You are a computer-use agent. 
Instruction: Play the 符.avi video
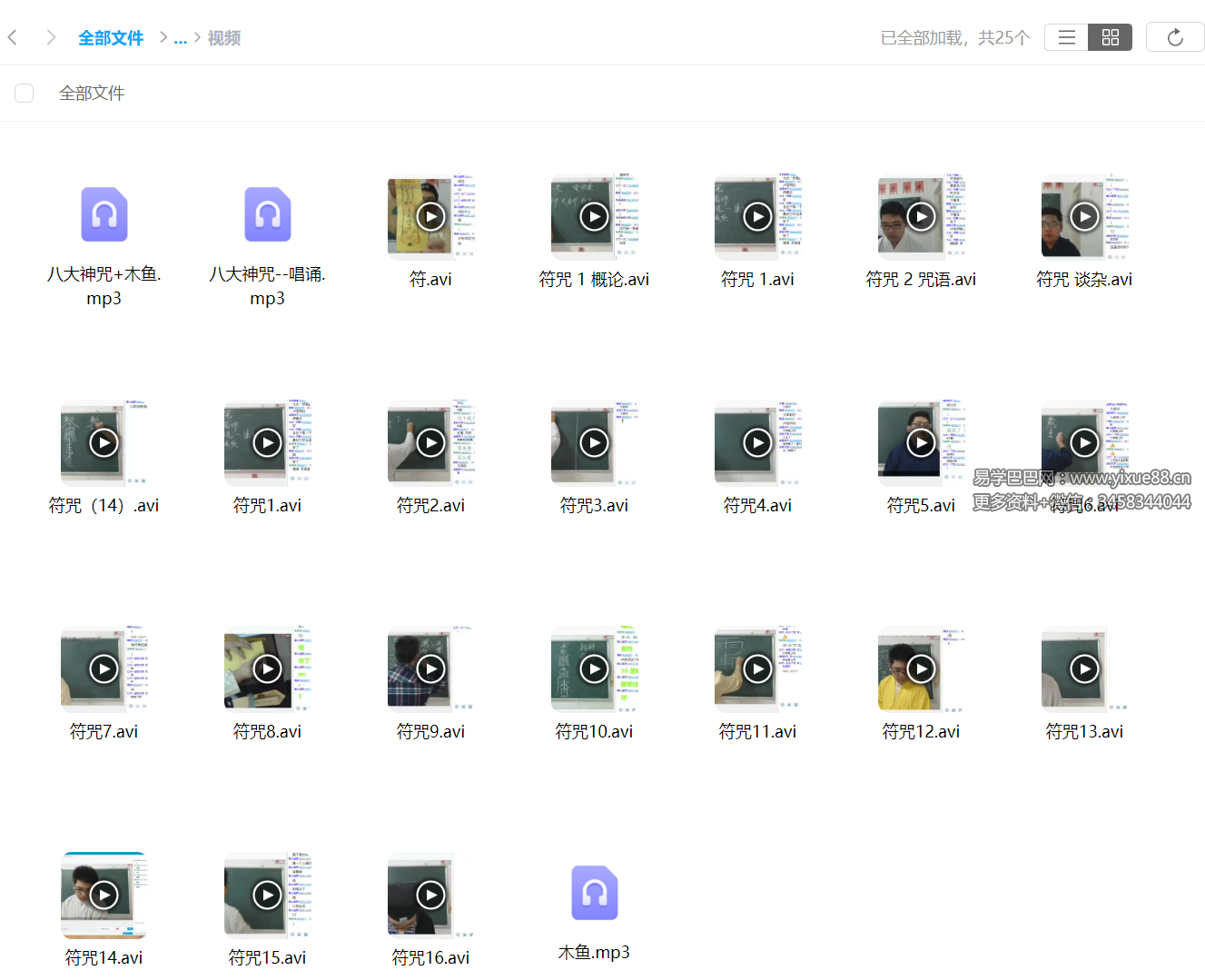click(x=430, y=216)
